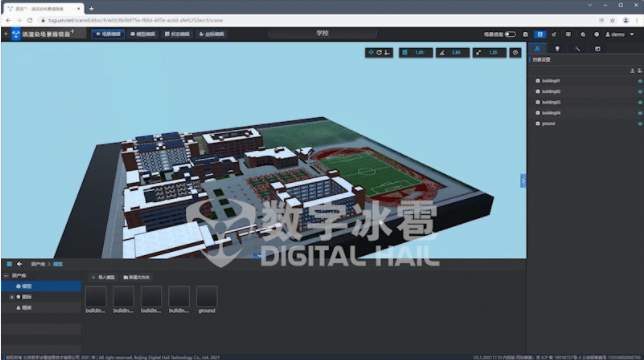Open the wrench tools tab in right panel
Screen dimensions: 644x360
577,49
